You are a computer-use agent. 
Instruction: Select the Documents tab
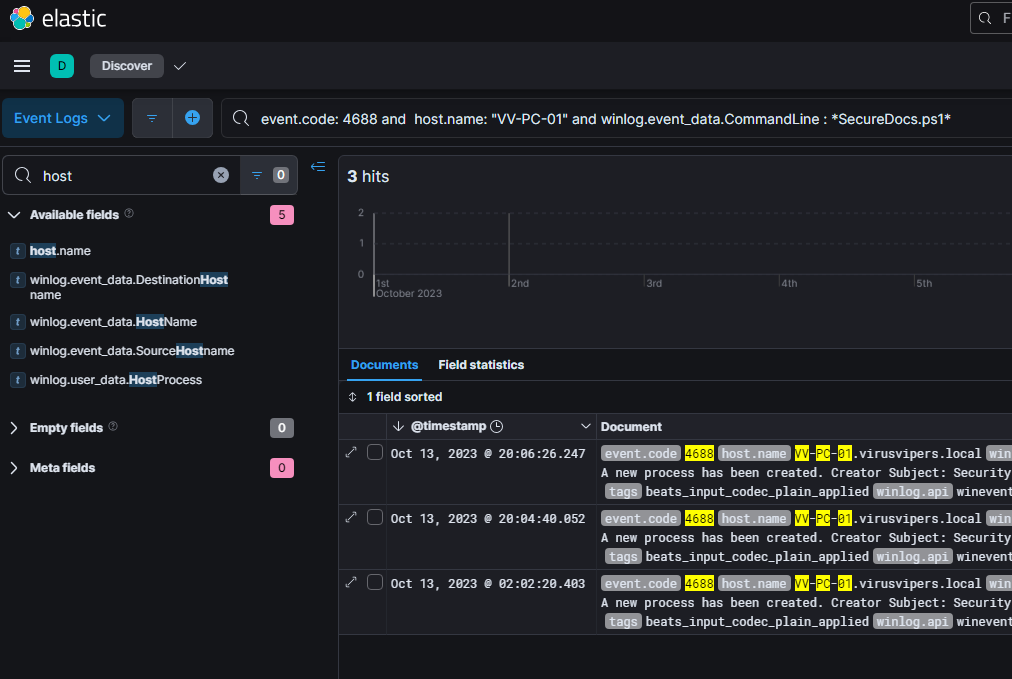click(x=384, y=365)
